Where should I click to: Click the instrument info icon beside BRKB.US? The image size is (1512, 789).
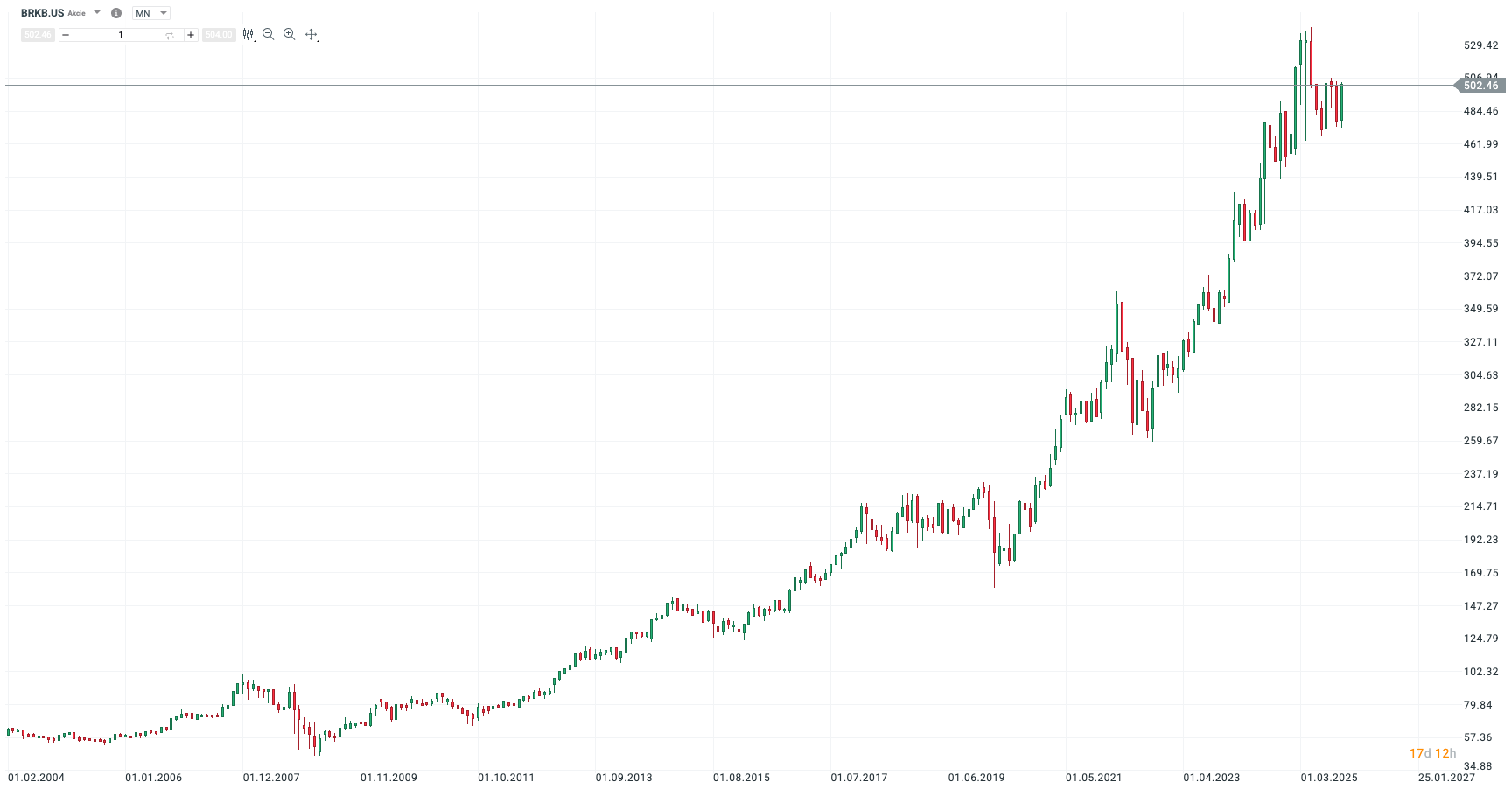point(115,13)
